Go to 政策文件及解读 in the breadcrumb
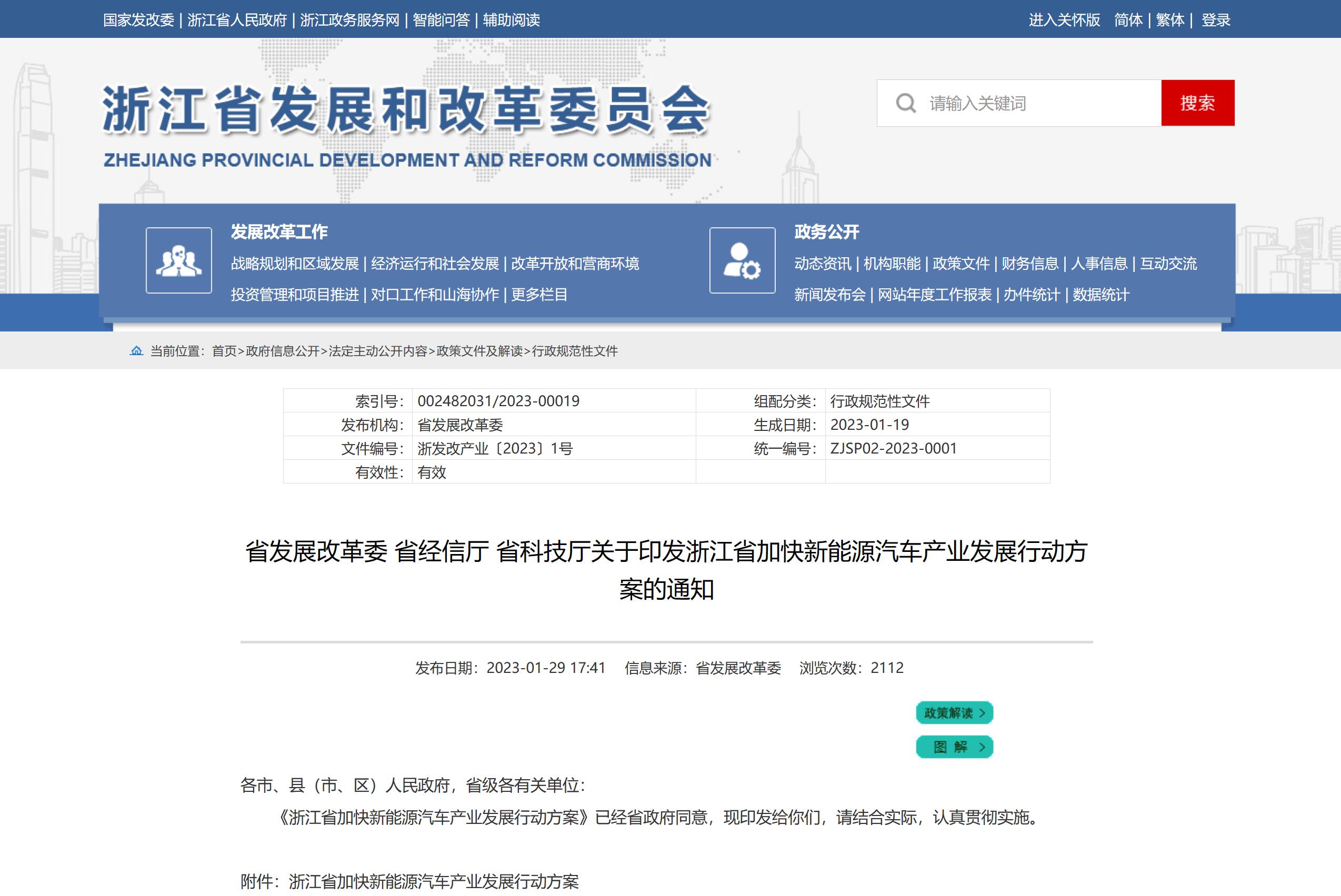Viewport: 1341px width, 896px height. click(x=479, y=351)
